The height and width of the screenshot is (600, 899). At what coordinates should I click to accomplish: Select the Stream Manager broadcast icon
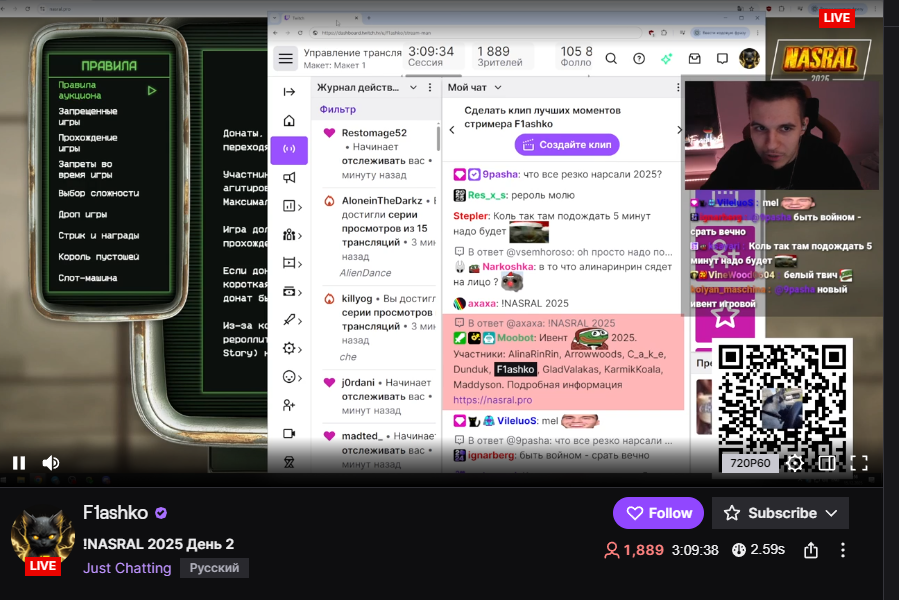click(289, 150)
